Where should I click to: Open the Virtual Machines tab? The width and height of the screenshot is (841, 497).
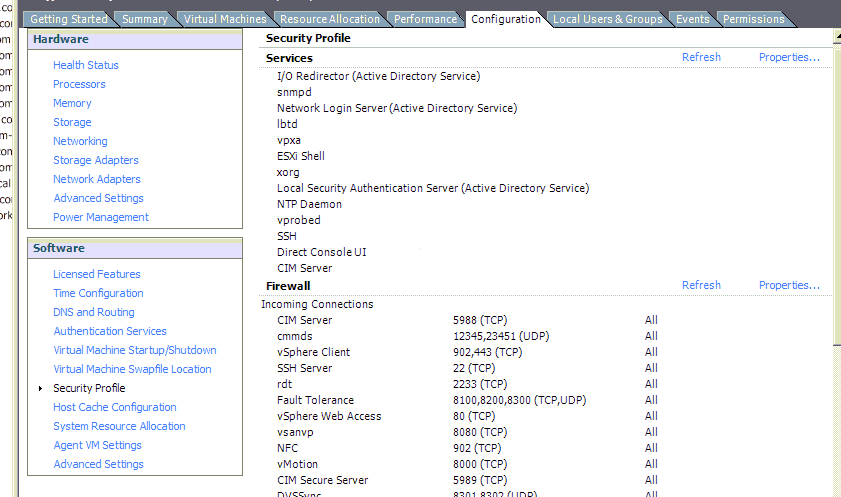click(x=225, y=19)
